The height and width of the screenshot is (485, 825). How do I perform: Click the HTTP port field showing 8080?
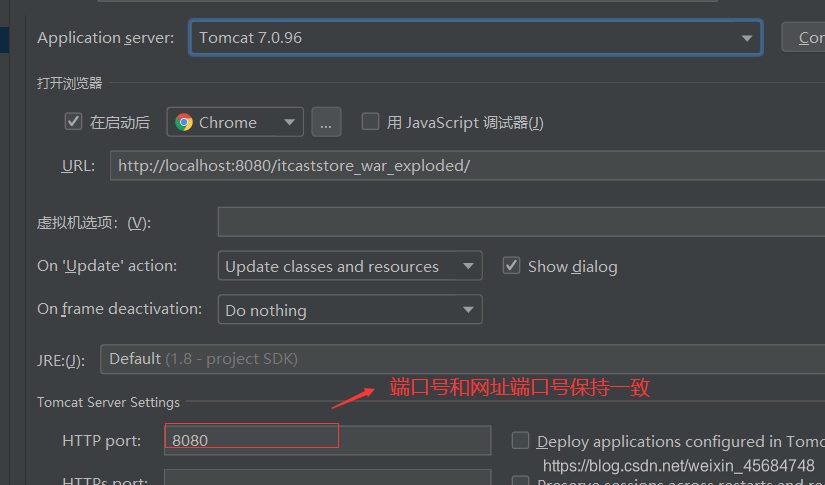tap(328, 440)
